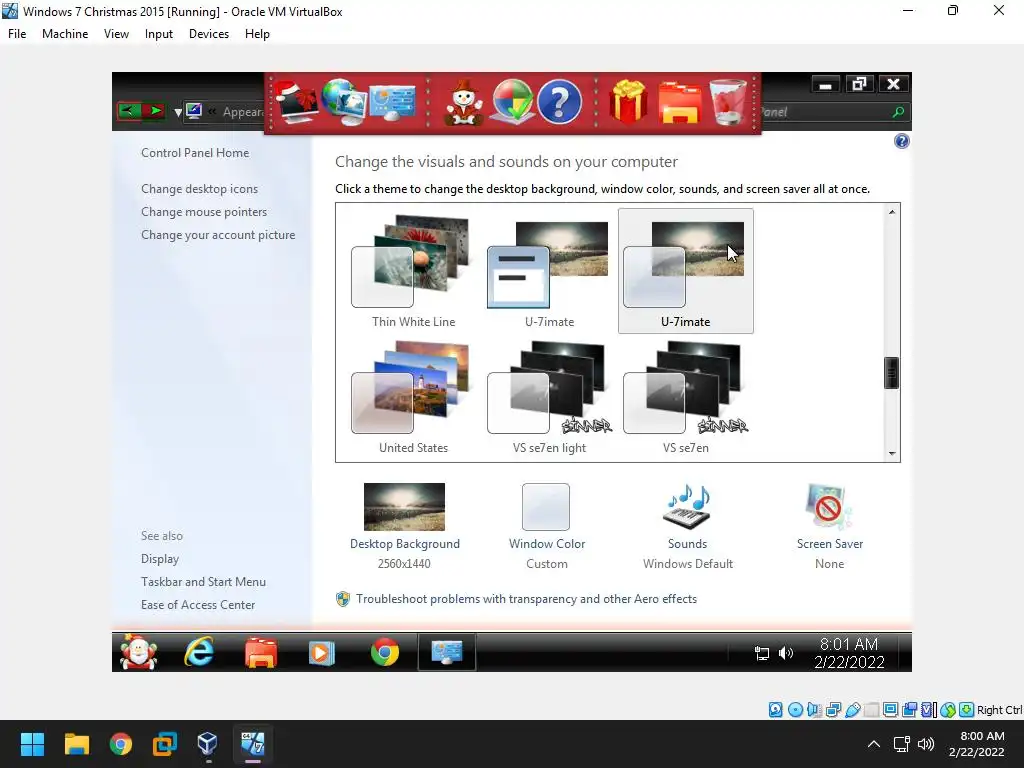Viewport: 1024px width, 768px height.
Task: Select the Thin White Line theme
Action: (413, 272)
